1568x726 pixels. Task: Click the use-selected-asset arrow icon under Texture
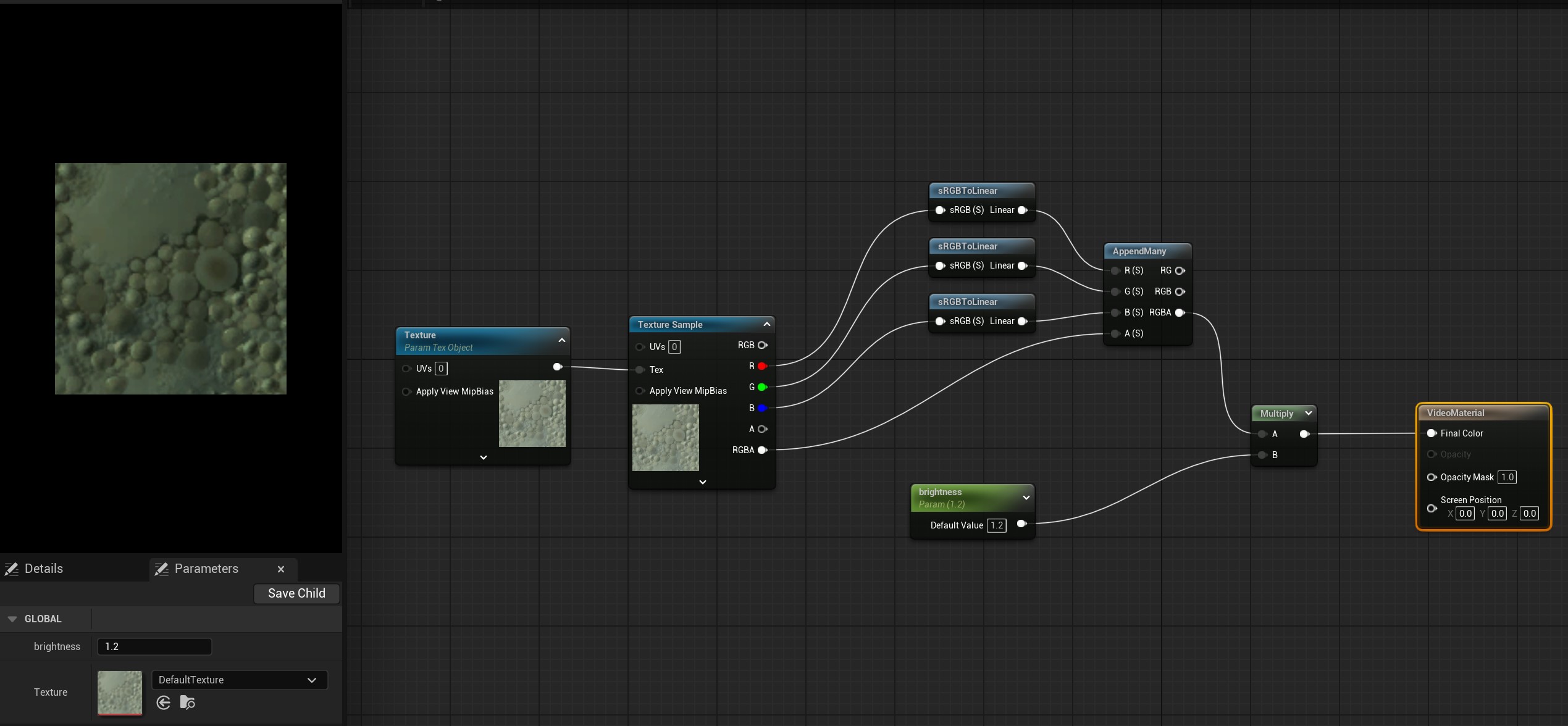[x=164, y=703]
